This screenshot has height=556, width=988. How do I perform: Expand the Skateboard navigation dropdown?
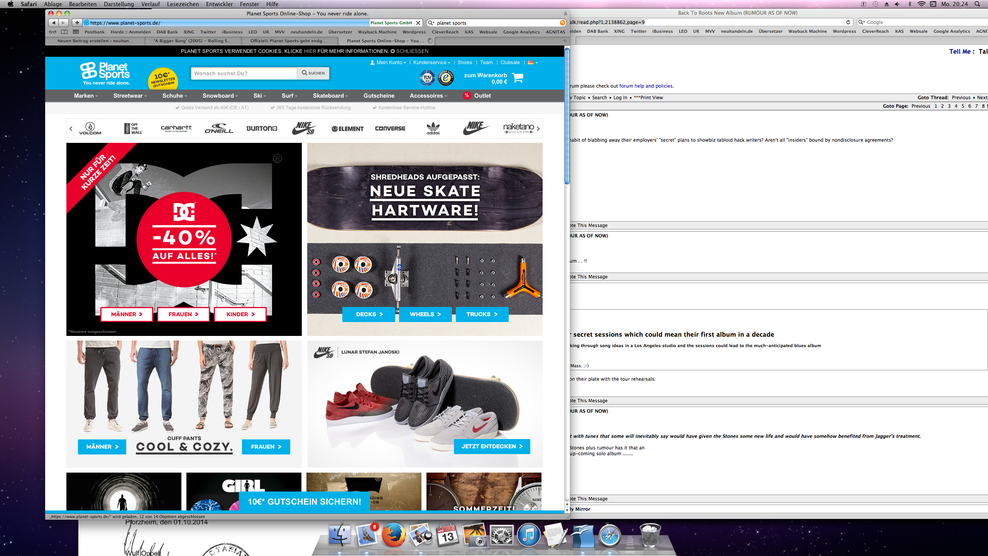coord(331,96)
